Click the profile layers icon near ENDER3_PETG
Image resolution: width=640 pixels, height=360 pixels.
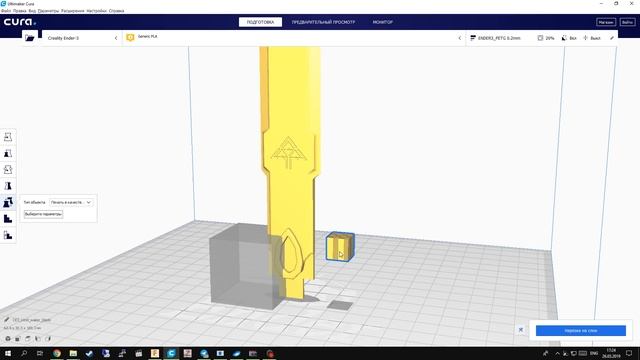pyautogui.click(x=473, y=38)
